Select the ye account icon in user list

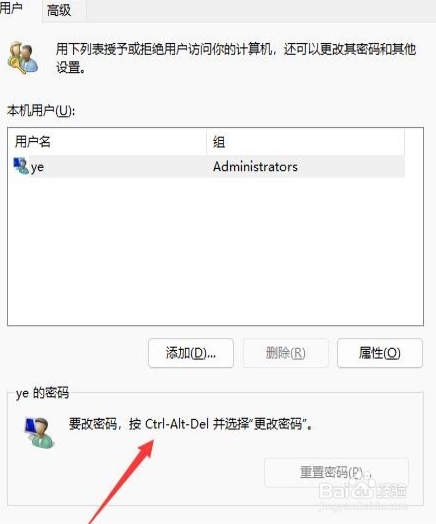21,166
